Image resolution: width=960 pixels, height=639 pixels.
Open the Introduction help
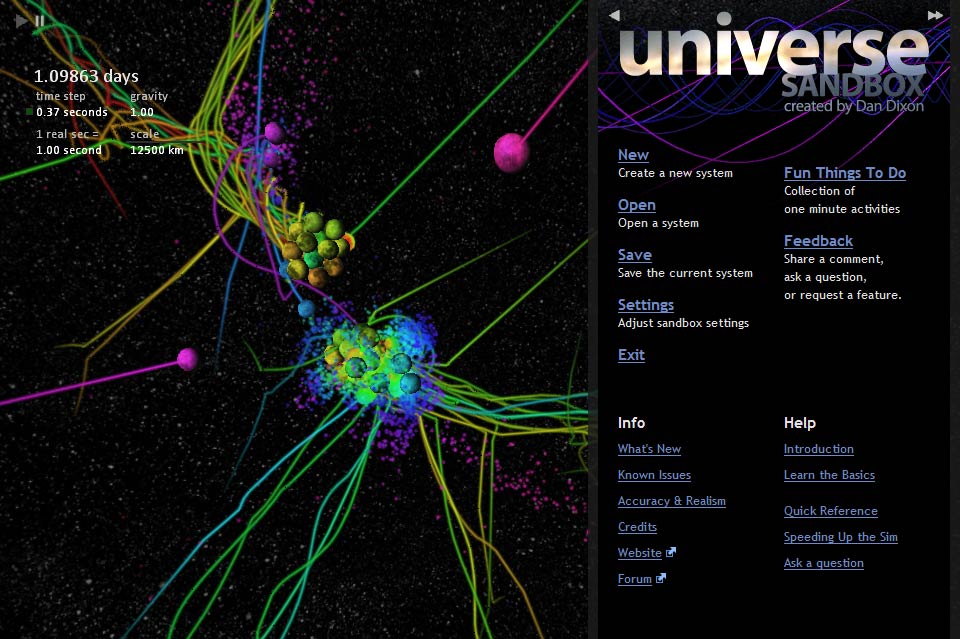click(x=819, y=449)
